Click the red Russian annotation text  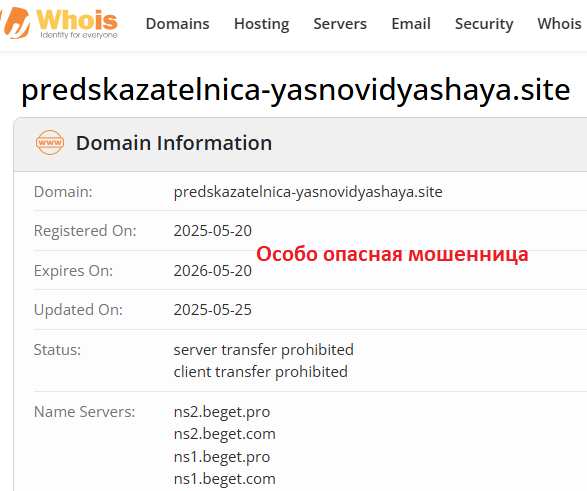tap(392, 254)
